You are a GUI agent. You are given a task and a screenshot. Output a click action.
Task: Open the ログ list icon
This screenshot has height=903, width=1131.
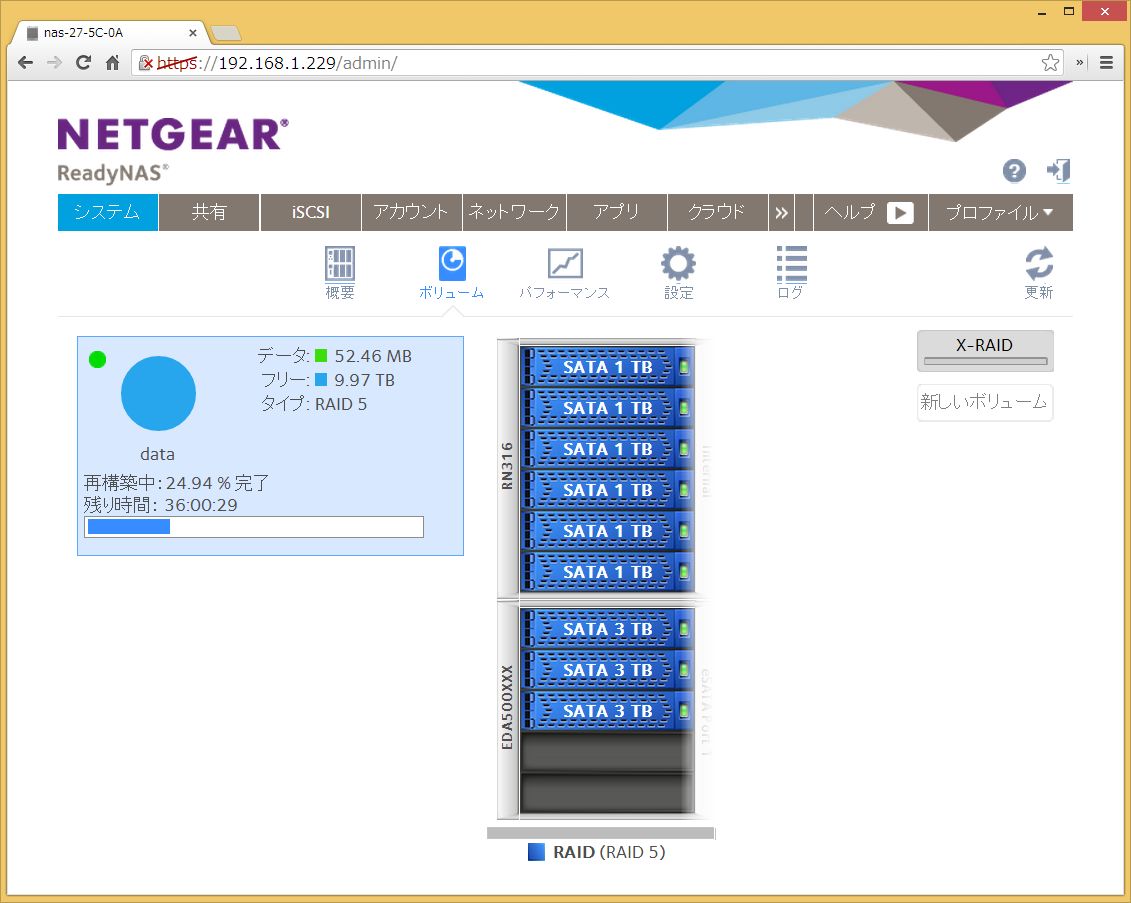tap(791, 265)
